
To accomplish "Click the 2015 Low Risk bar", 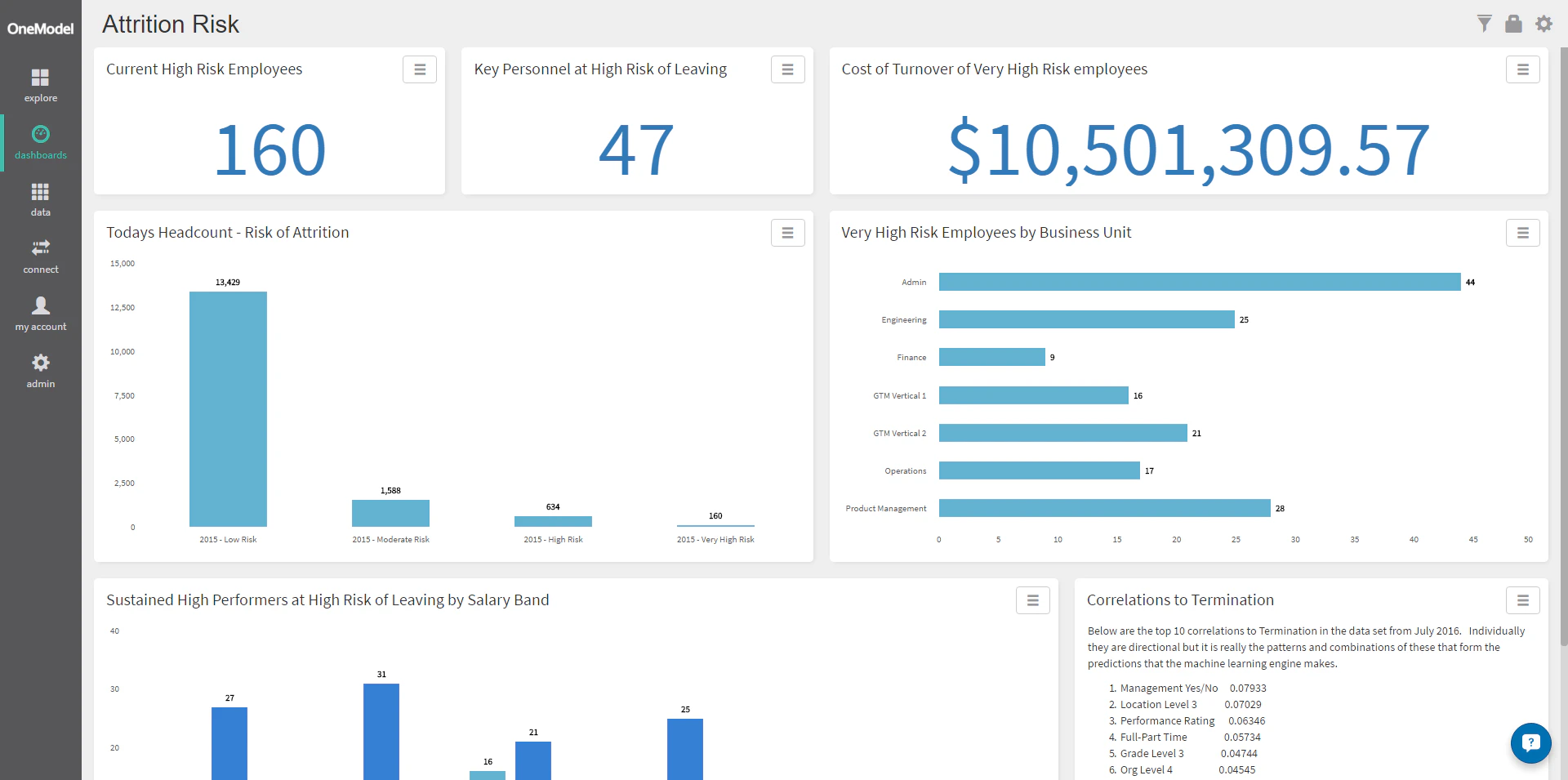I will click(x=228, y=408).
